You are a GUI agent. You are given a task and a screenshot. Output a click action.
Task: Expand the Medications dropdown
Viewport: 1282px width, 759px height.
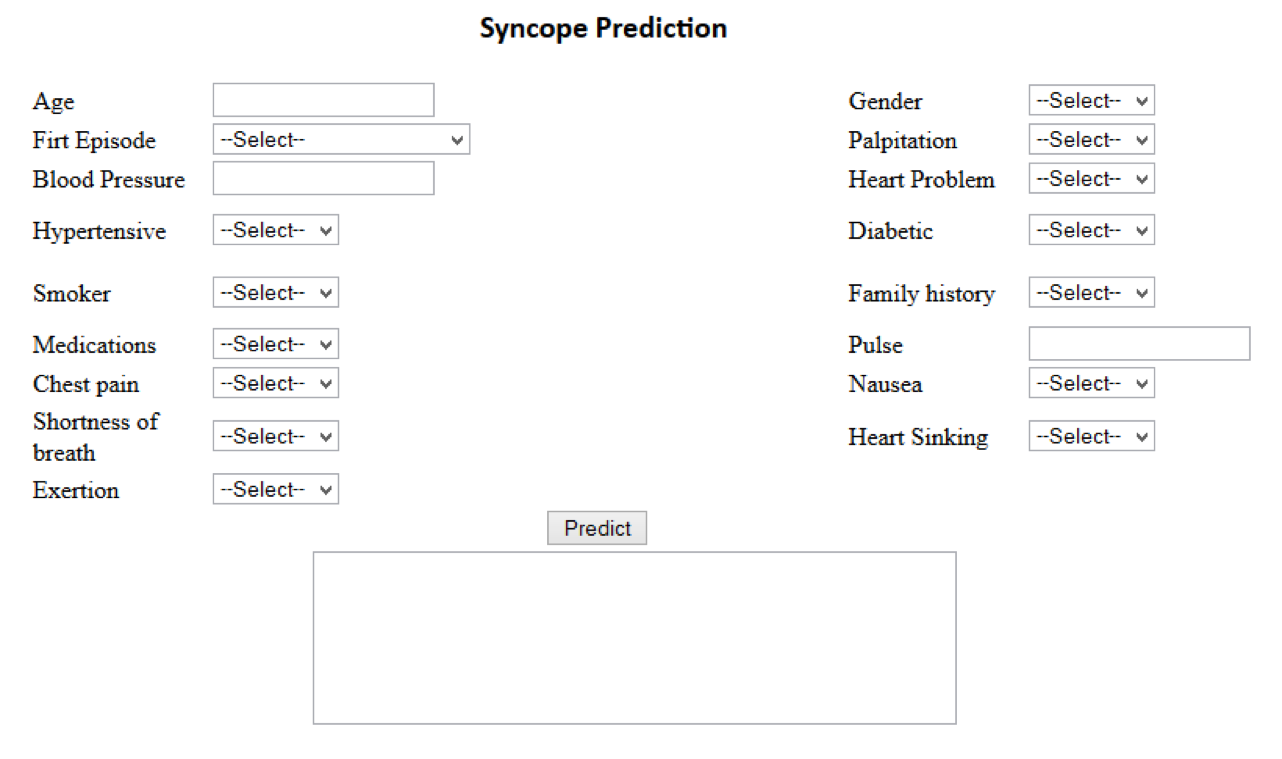coord(275,345)
